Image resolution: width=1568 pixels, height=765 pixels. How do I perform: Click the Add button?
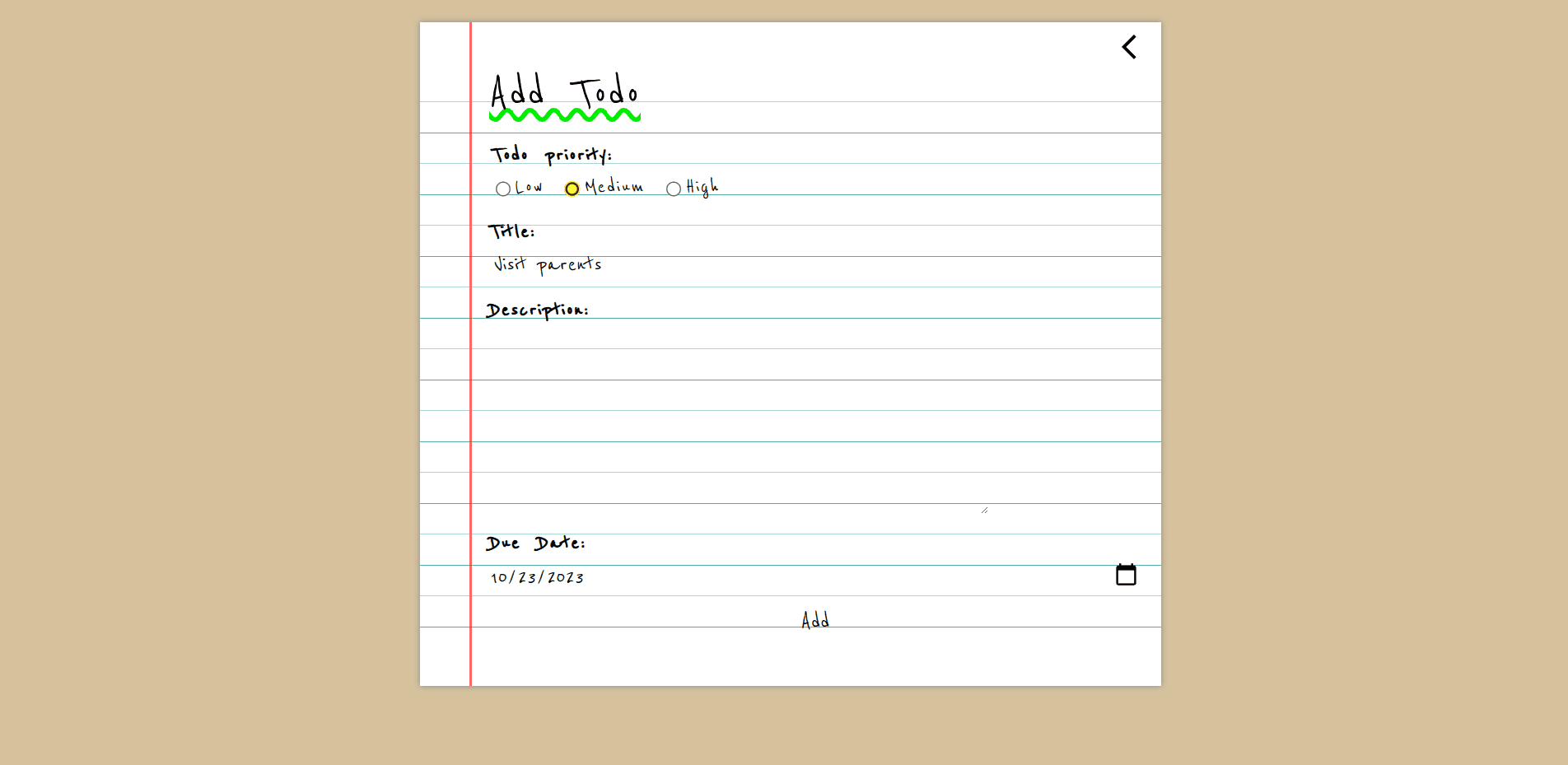click(815, 619)
